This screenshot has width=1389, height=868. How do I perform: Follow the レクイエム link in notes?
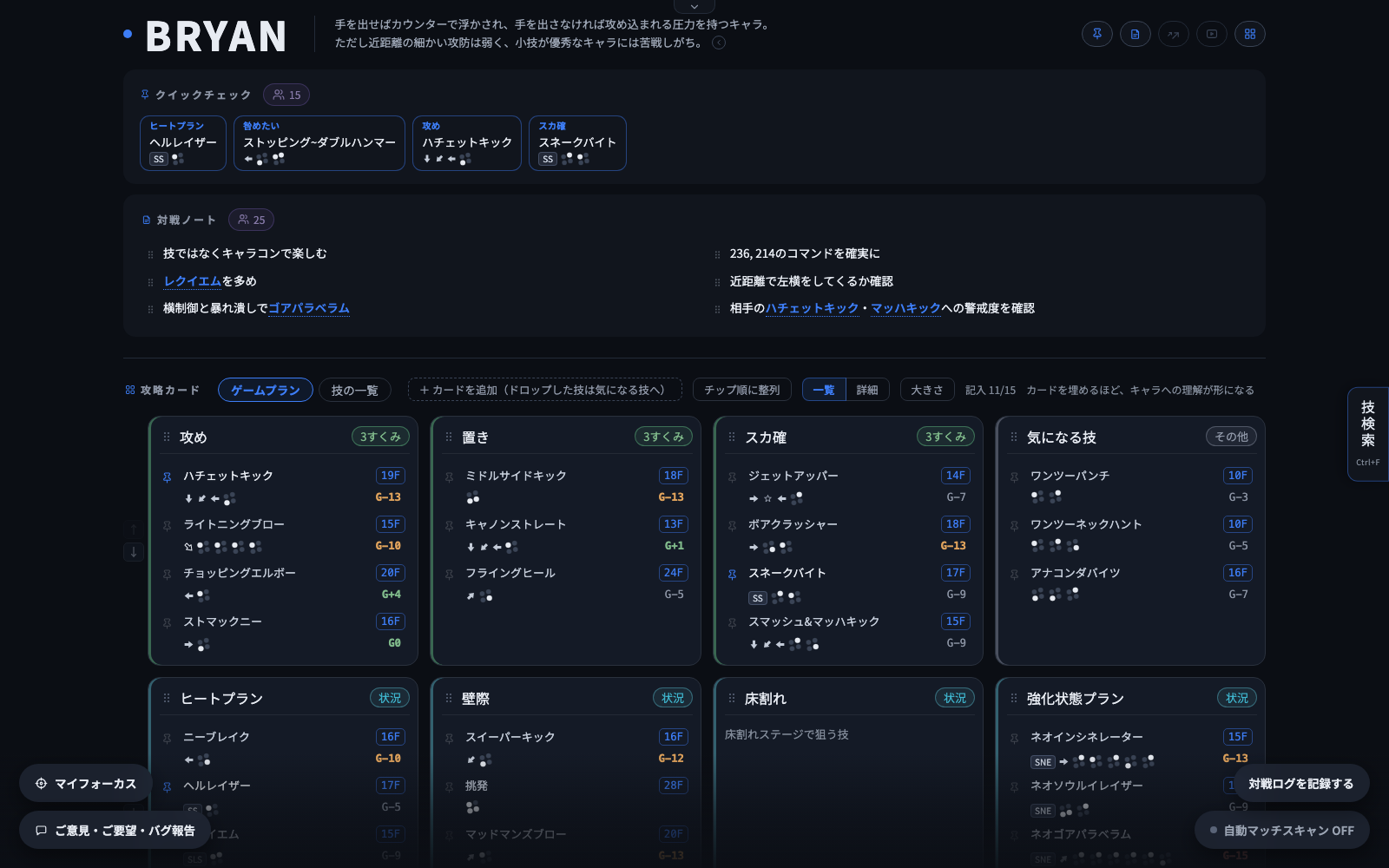(193, 281)
